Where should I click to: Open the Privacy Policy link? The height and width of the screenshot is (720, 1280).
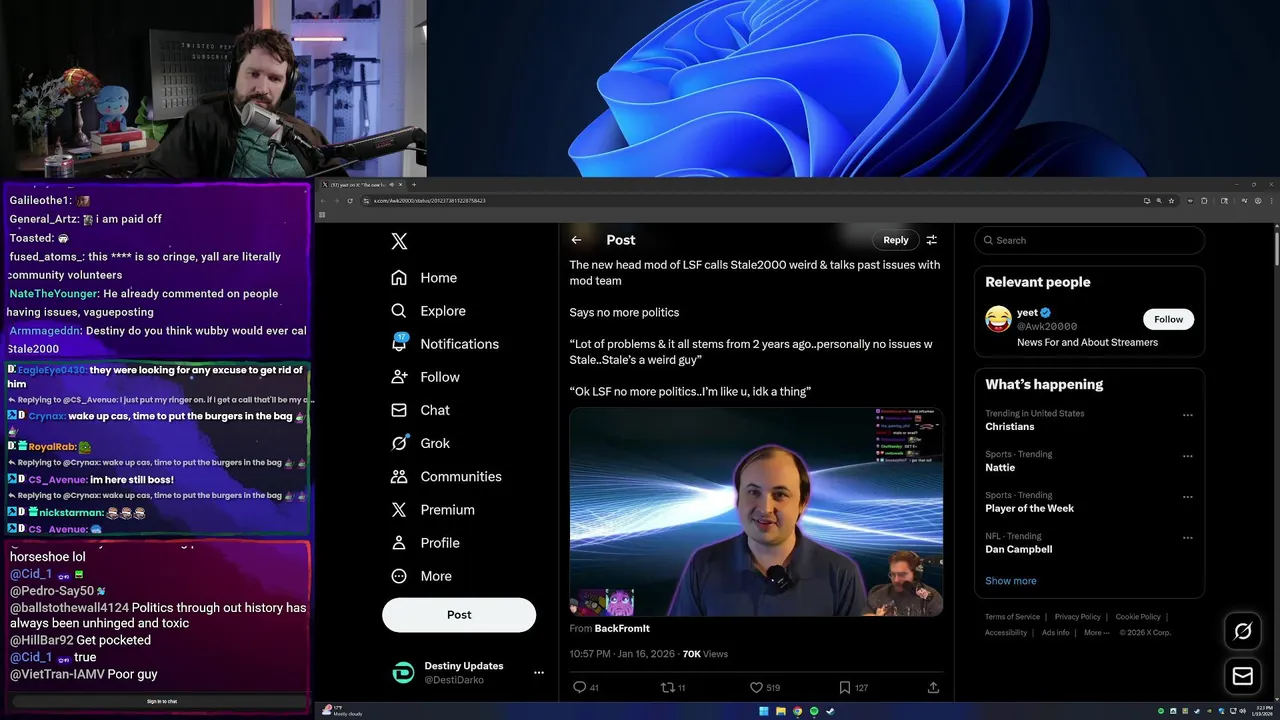[1078, 617]
